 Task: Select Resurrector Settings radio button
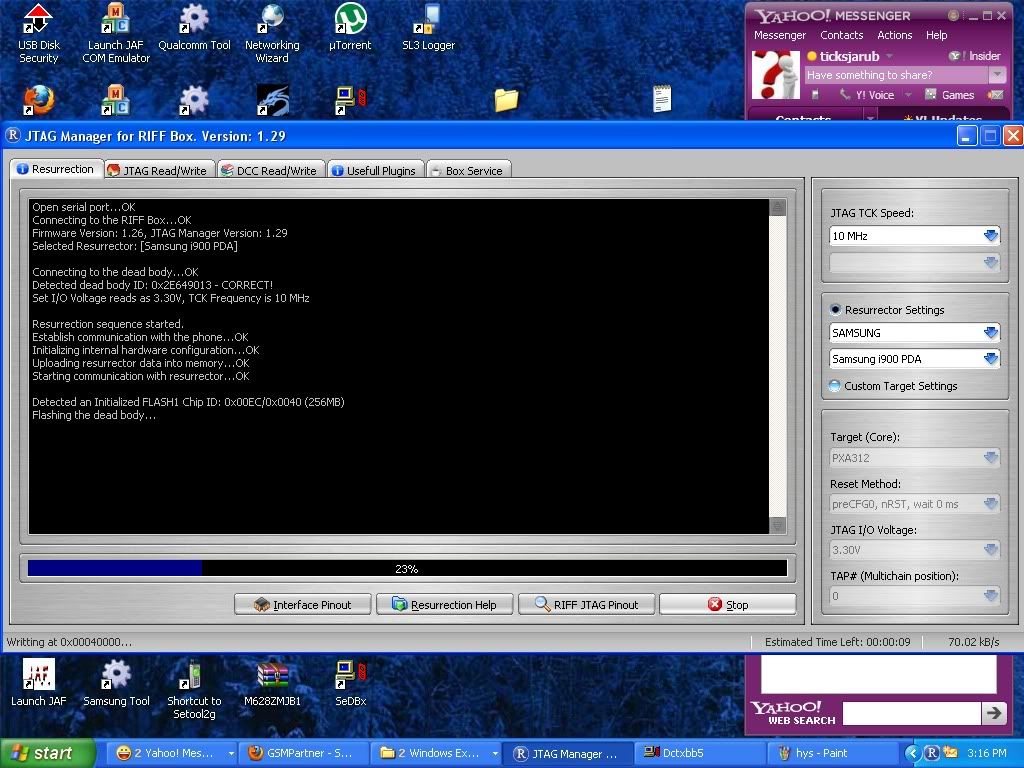[x=835, y=310]
